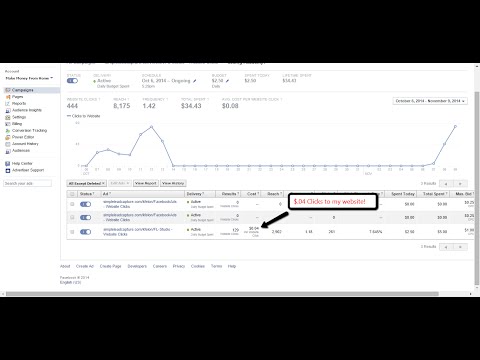Image resolution: width=480 pixels, height=360 pixels.
Task: Click the View History button
Action: tap(173, 183)
